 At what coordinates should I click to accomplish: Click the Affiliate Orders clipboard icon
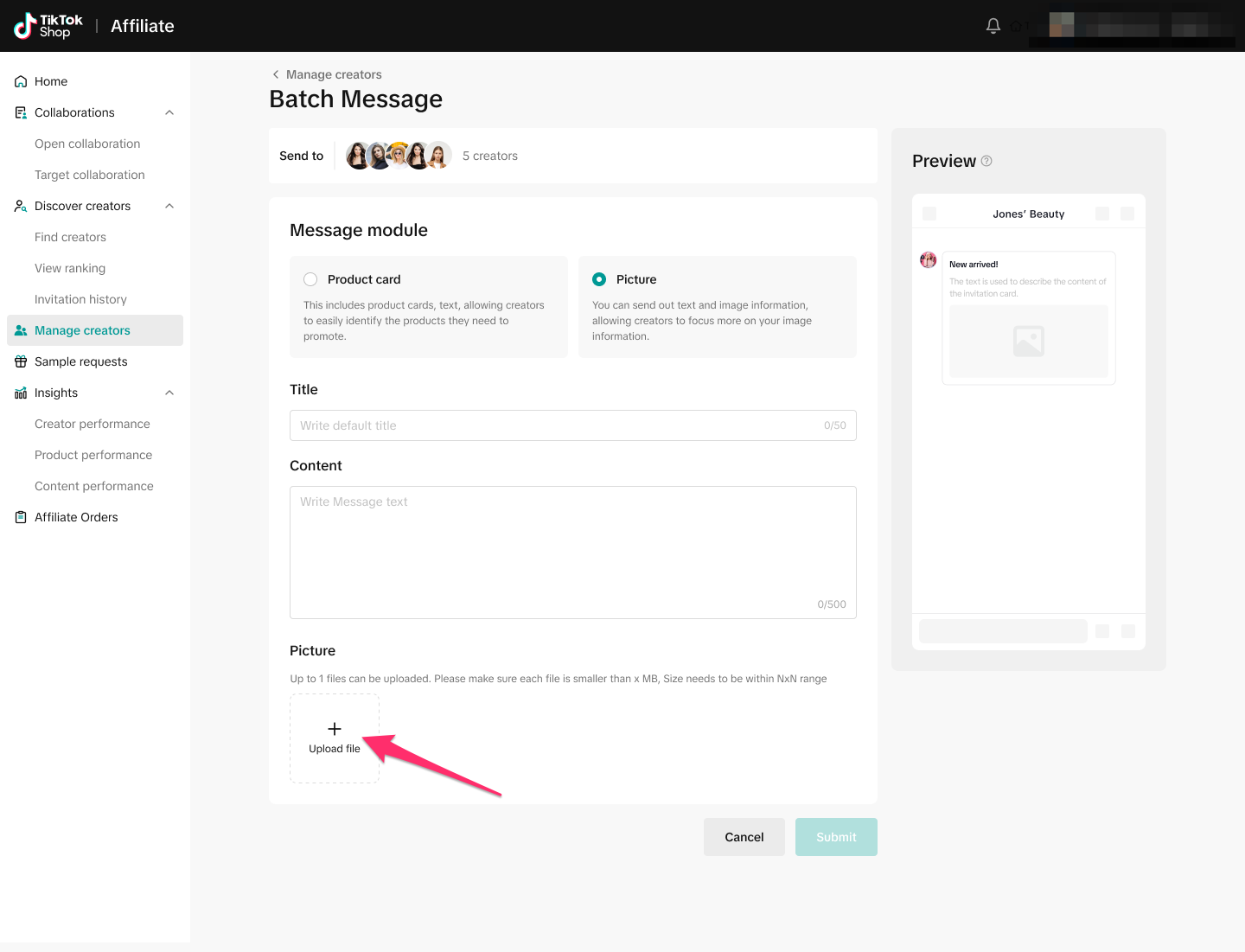click(21, 517)
